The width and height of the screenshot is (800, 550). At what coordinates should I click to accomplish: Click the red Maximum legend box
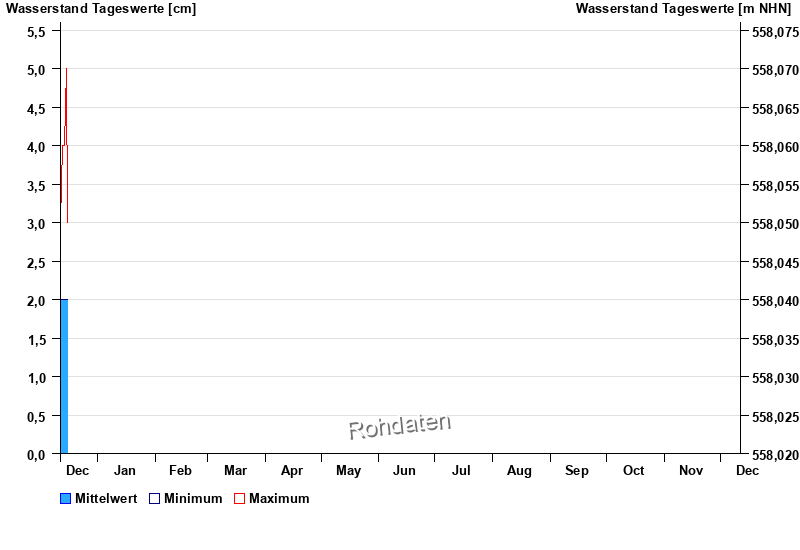tap(239, 499)
